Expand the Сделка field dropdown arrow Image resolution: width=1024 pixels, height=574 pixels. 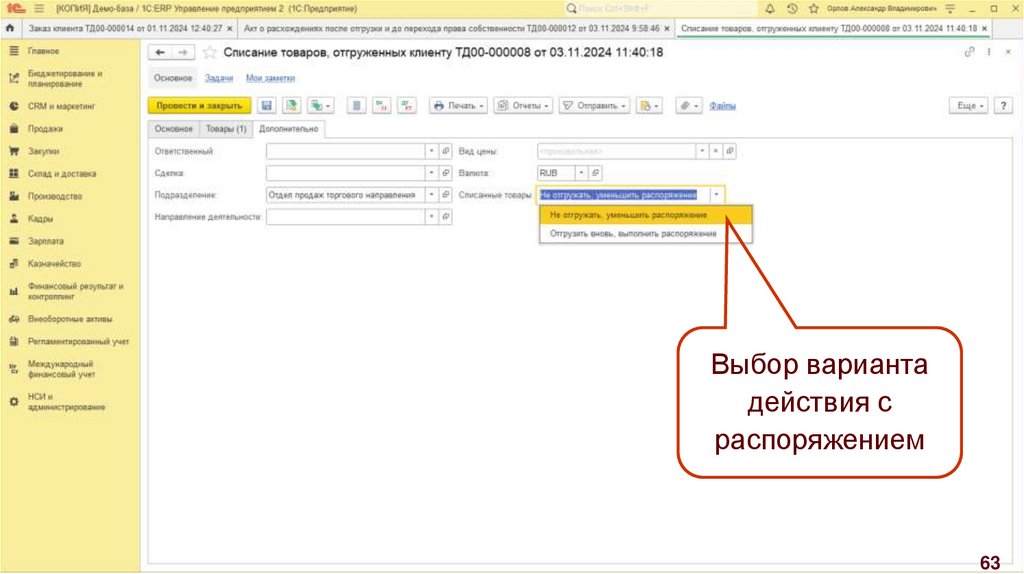(x=432, y=173)
